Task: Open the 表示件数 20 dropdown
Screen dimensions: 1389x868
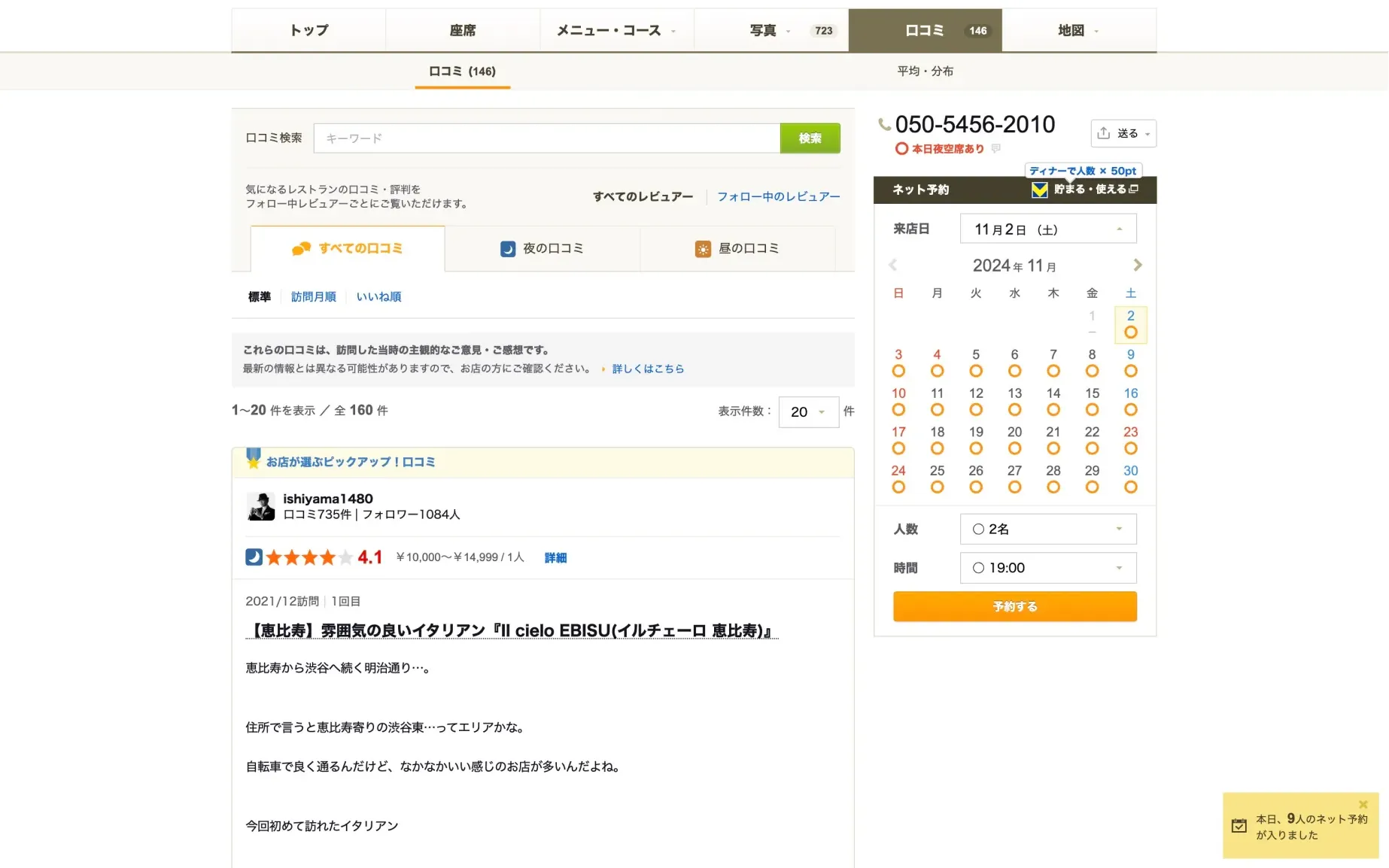Action: click(808, 411)
